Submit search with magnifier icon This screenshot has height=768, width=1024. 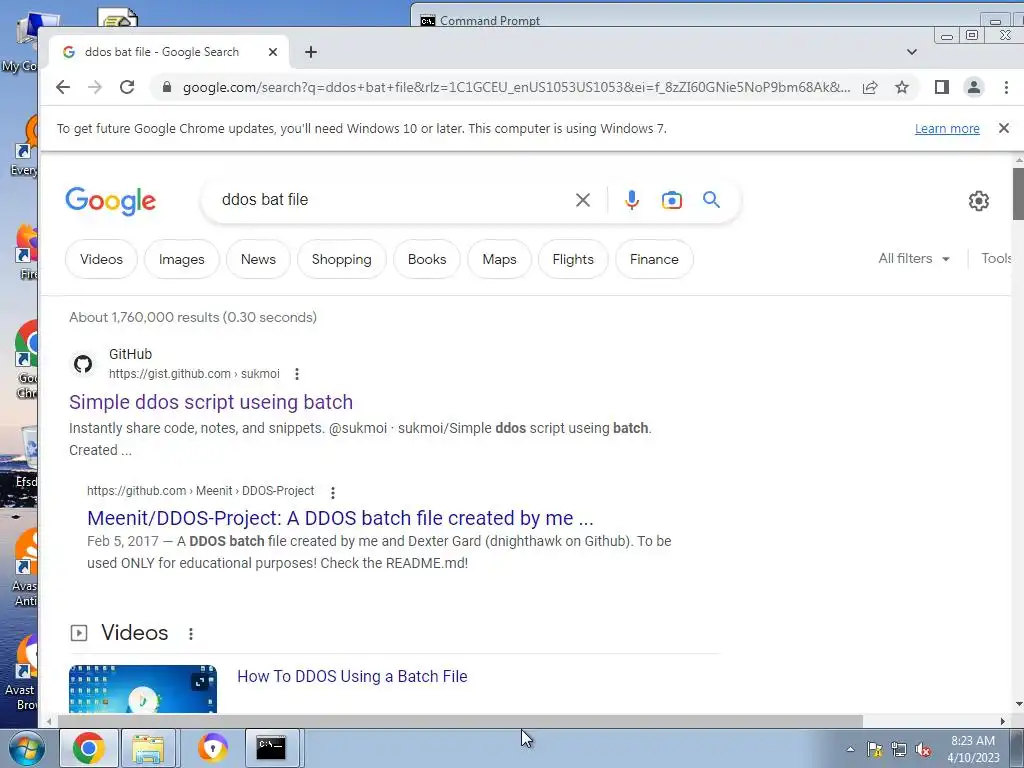[x=711, y=200]
